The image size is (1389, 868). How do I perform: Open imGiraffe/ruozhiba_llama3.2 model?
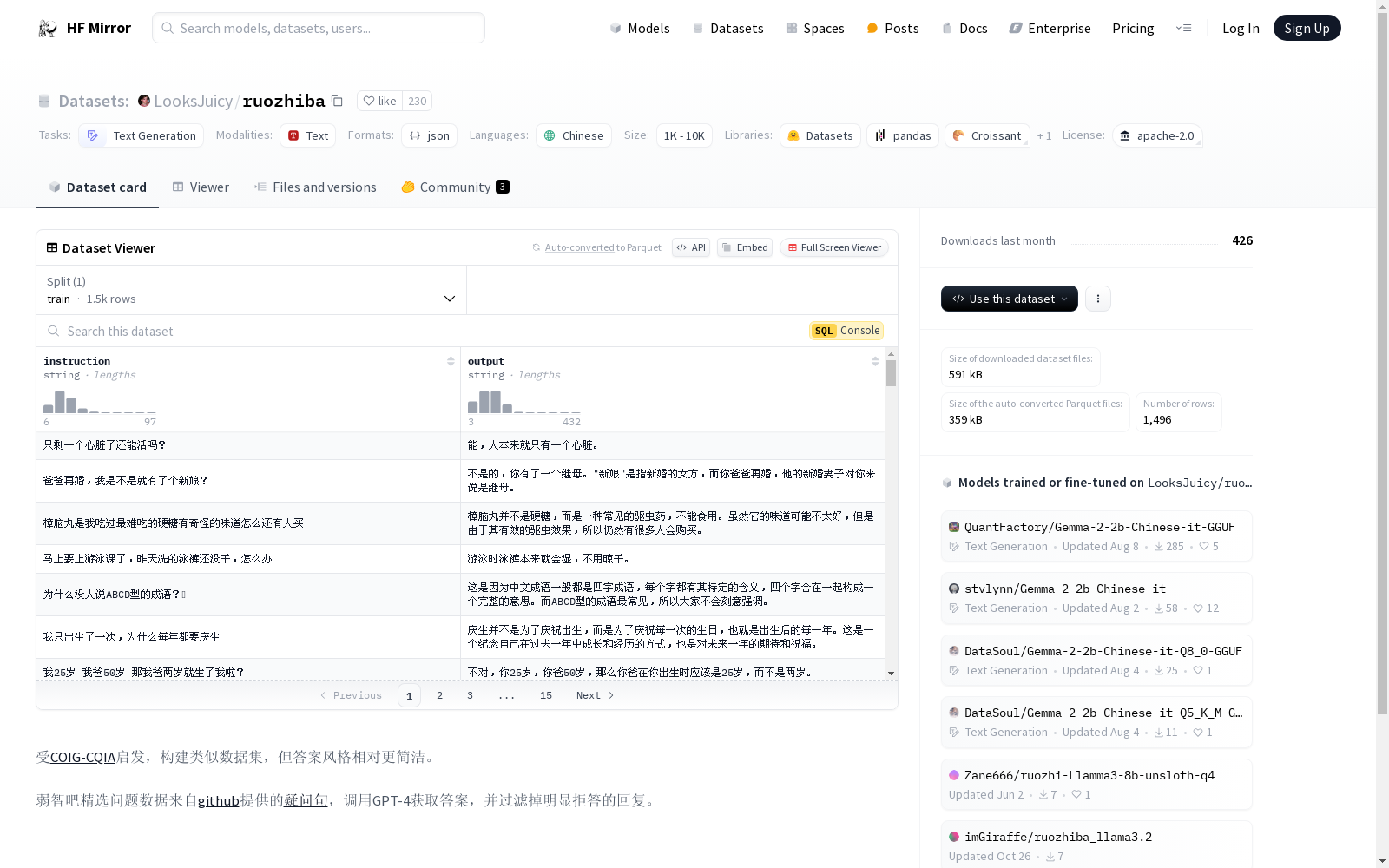click(x=1096, y=845)
